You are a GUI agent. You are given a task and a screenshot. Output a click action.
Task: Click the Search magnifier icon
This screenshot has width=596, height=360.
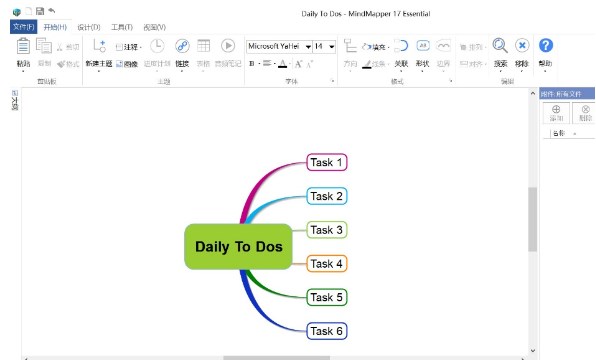coord(500,46)
